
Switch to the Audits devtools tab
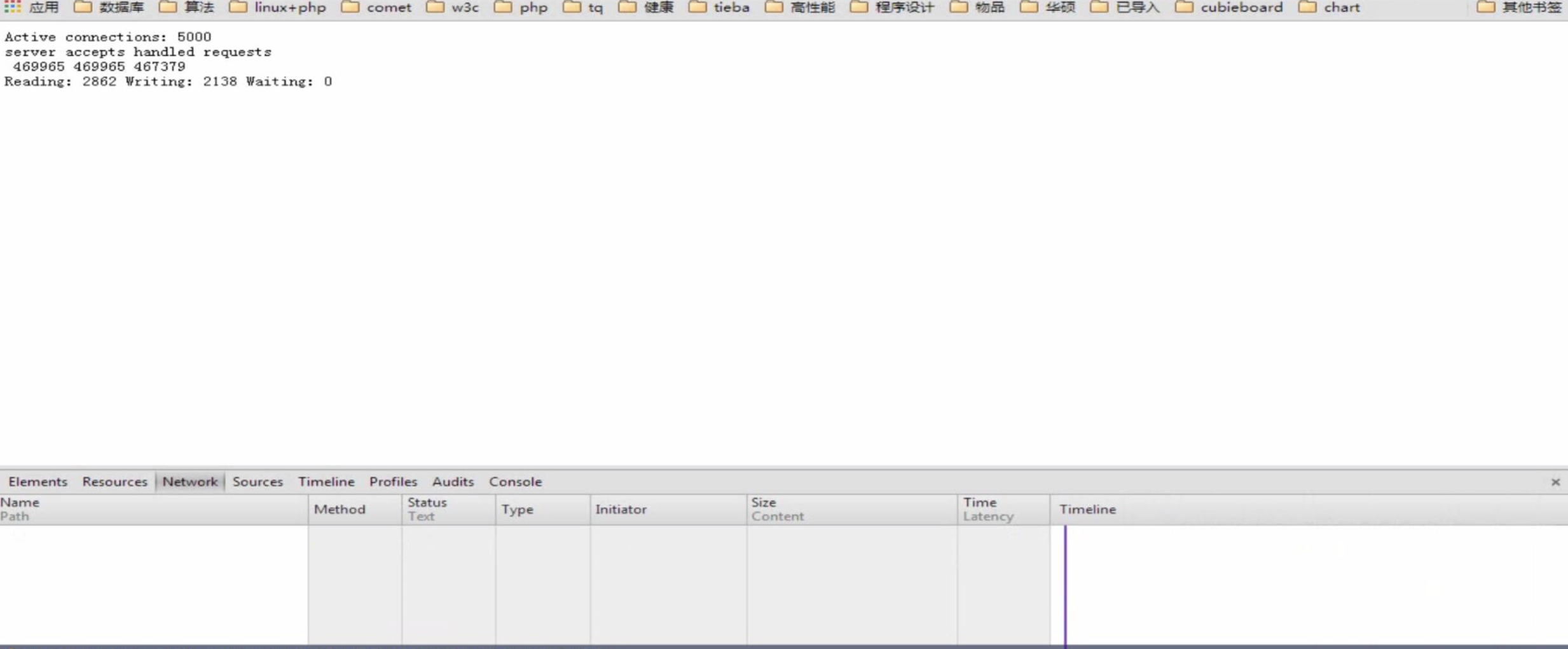453,482
